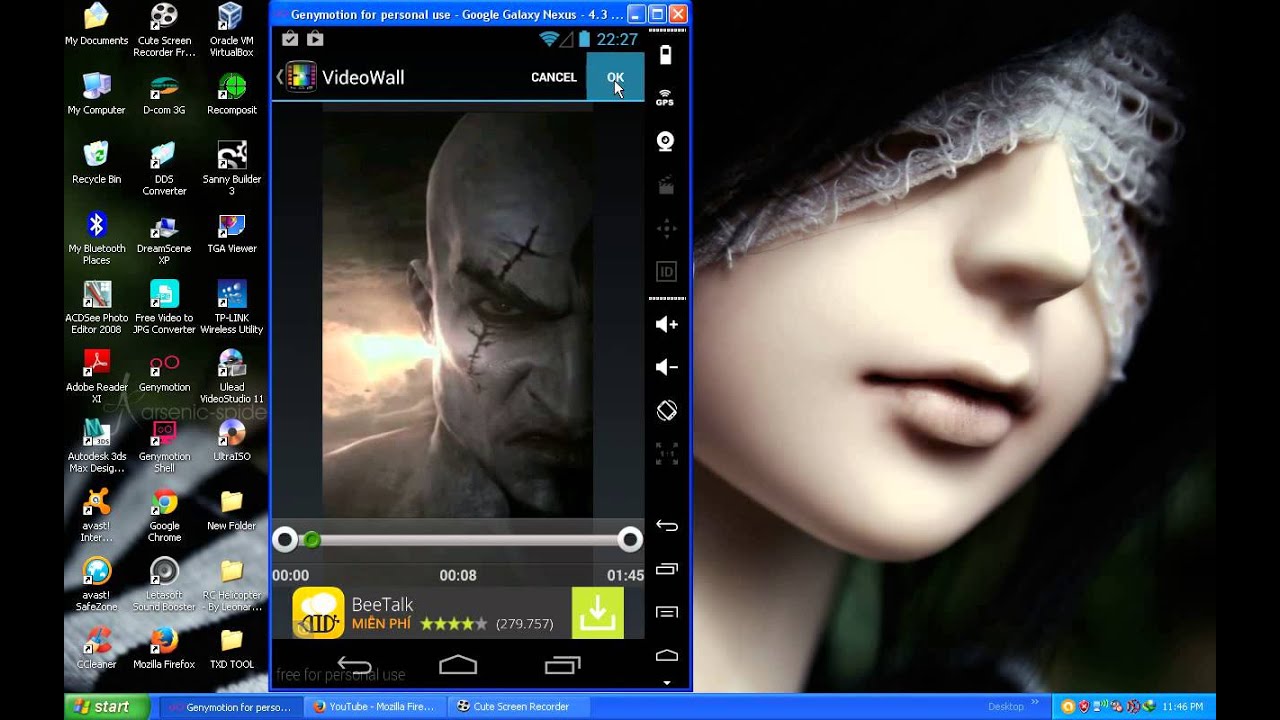The height and width of the screenshot is (720, 1280).
Task: Tap the VideoWall app icon to go back
Action: click(x=301, y=77)
